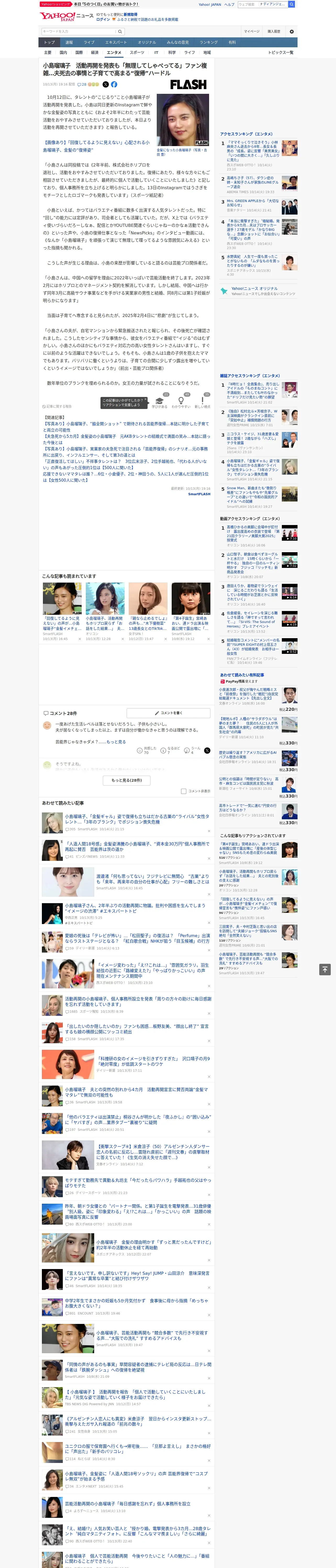Screen dimensions: 336x1568
Task: Click the web search magnifier button in the header
Action: pyautogui.click(x=292, y=4)
